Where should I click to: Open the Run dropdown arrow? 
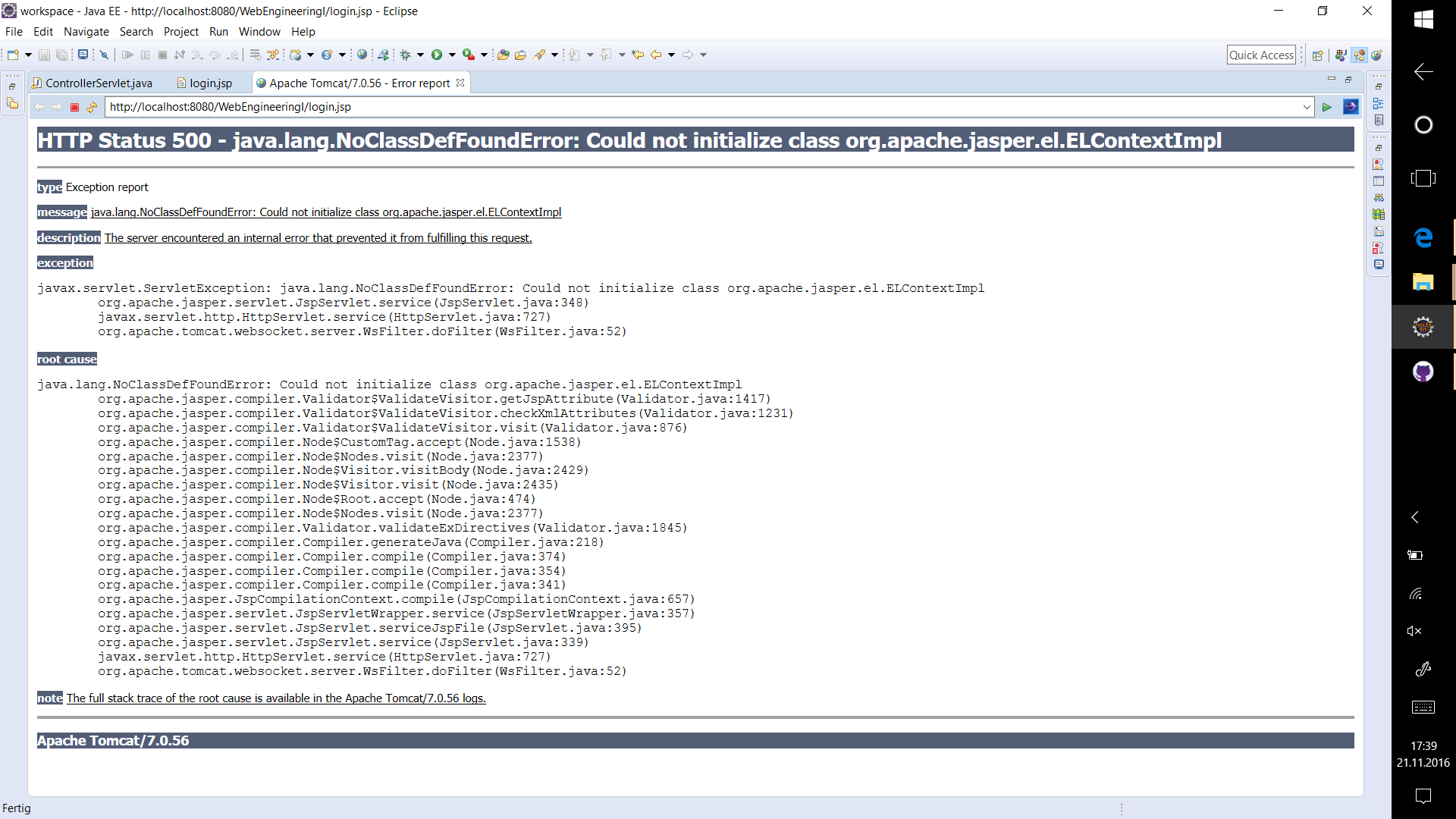click(452, 55)
